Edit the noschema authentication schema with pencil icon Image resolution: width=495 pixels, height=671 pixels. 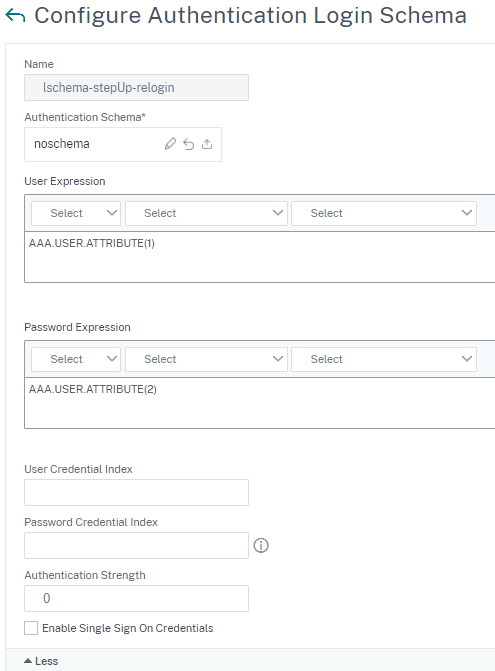coord(170,144)
